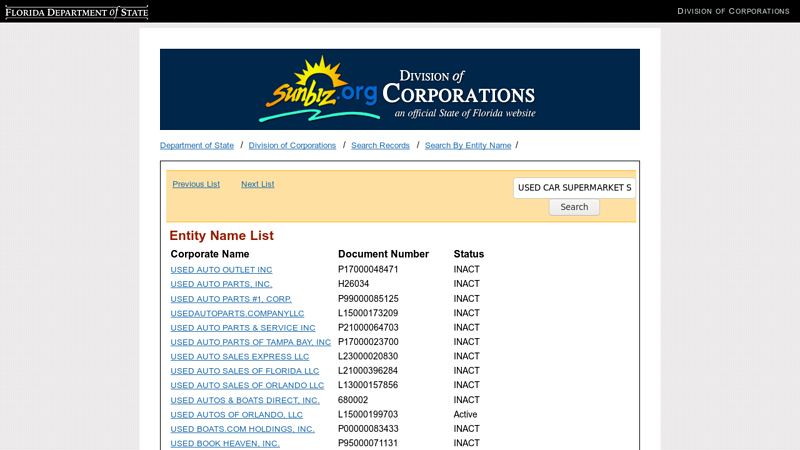Open USED AUTO PARTS, INC. record
This screenshot has height=450, width=800.
point(221,284)
